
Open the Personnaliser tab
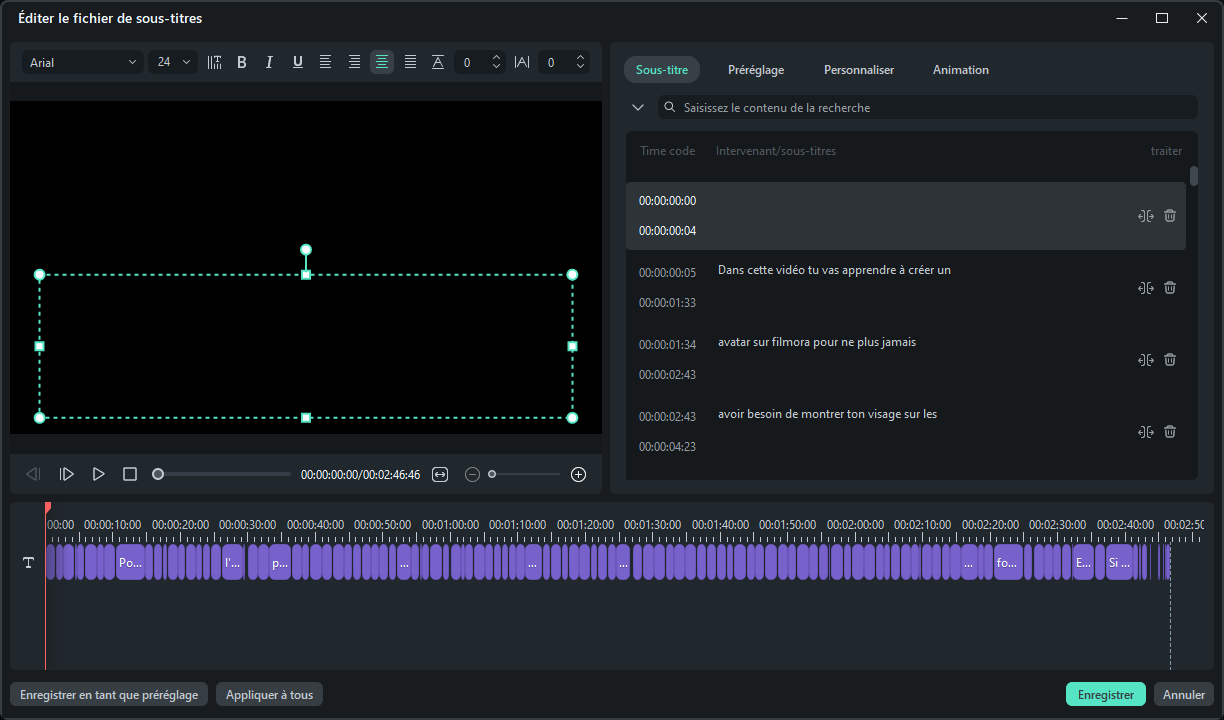point(859,70)
